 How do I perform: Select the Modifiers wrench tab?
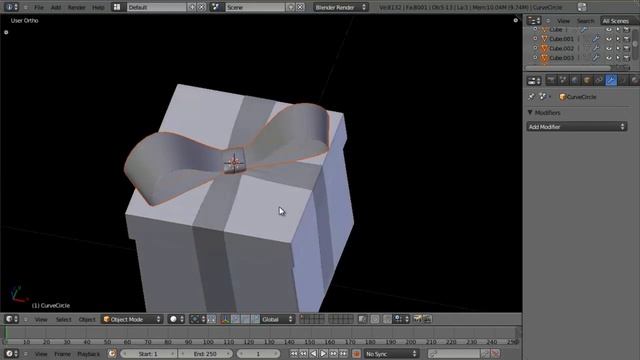[611, 80]
